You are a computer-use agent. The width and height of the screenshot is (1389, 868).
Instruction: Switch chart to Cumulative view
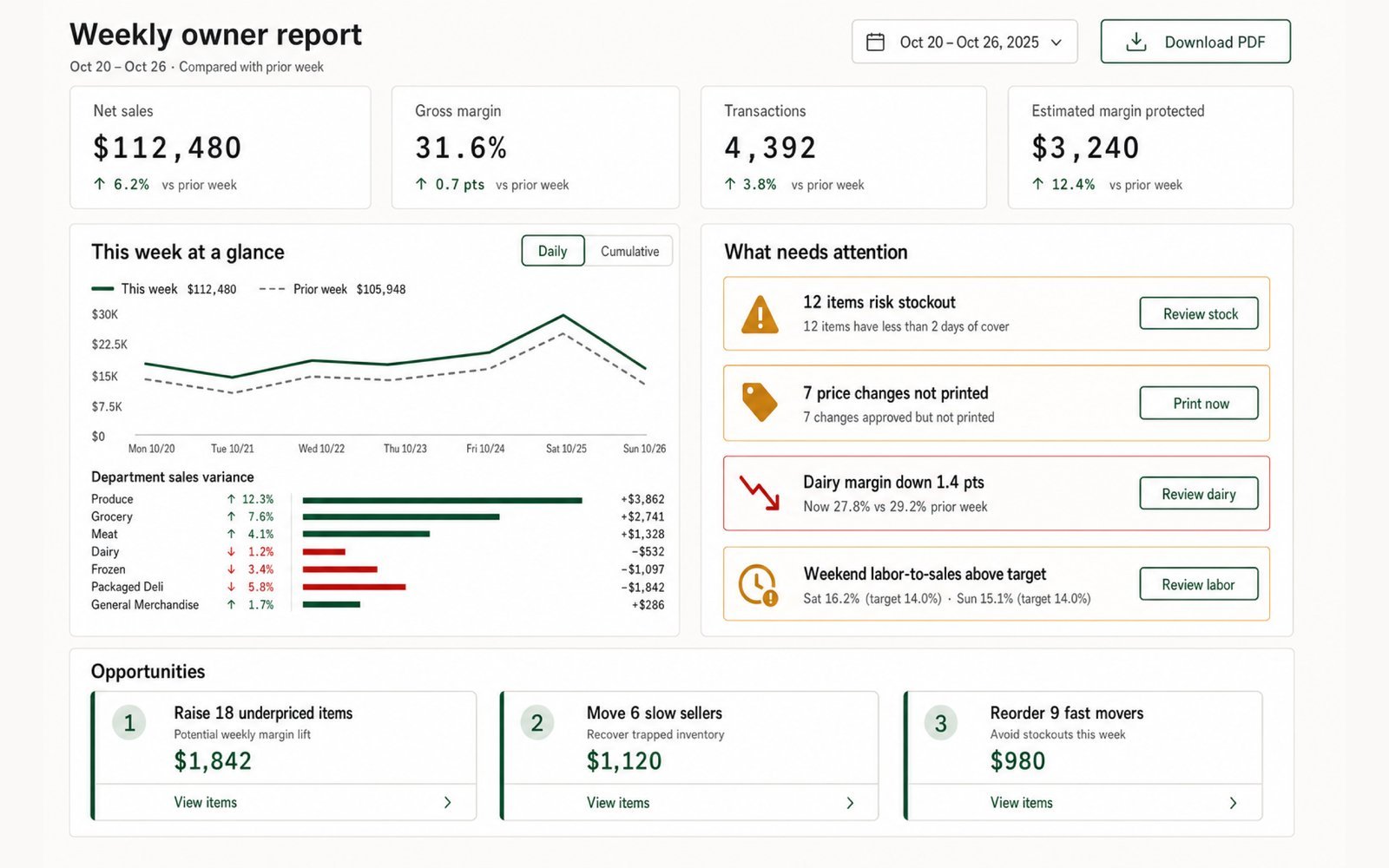(x=629, y=251)
